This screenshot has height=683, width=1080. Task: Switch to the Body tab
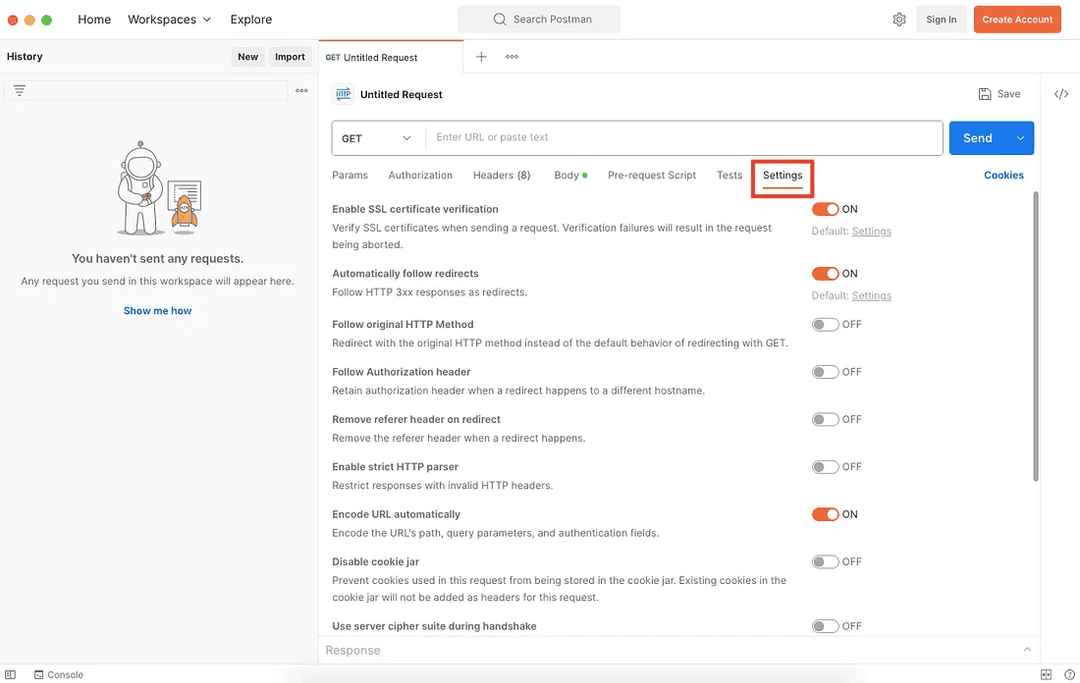[570, 176]
